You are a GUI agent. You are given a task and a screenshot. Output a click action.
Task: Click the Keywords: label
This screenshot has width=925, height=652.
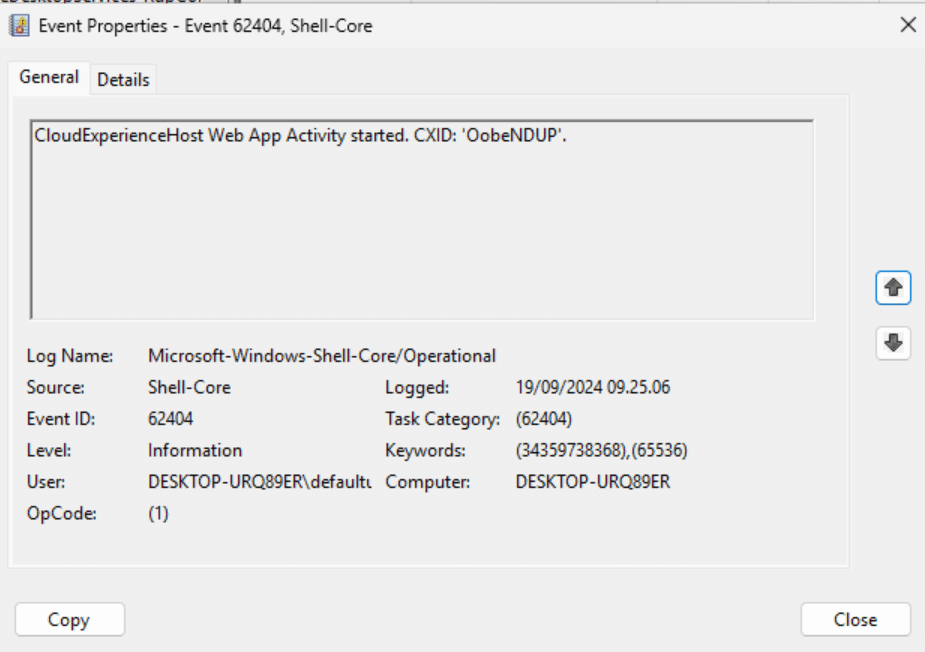[425, 450]
